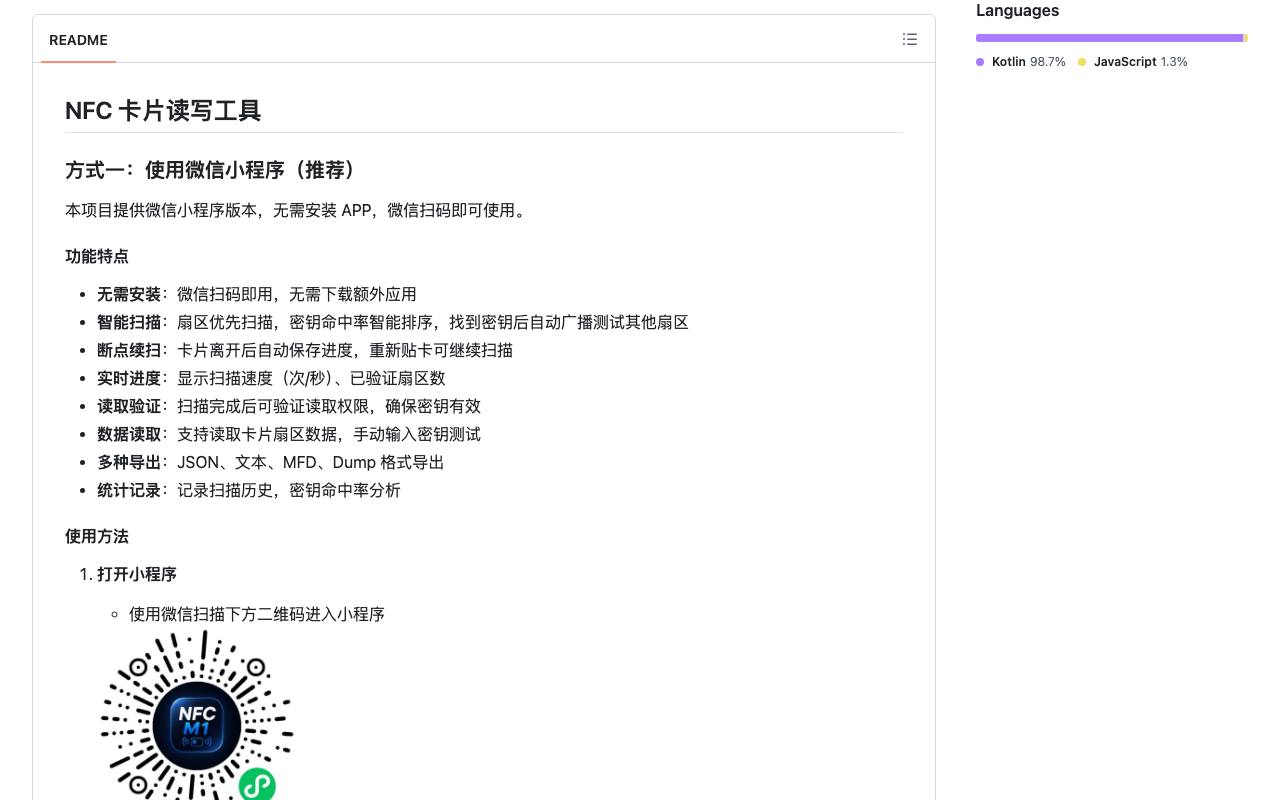Viewport: 1280px width, 800px height.
Task: Click the "使用方法" subheading
Action: coord(97,536)
